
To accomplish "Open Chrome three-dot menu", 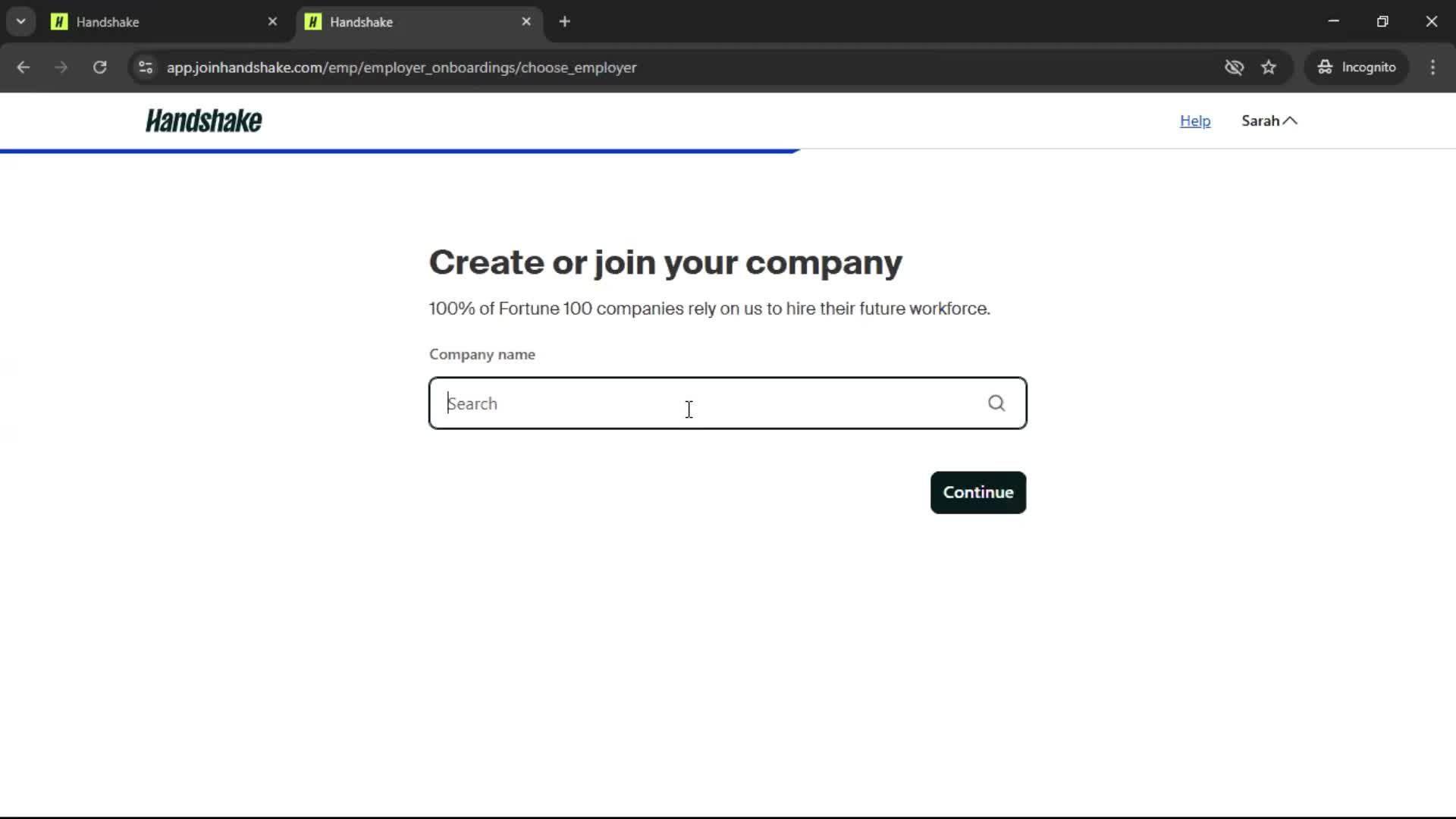I will [x=1432, y=67].
